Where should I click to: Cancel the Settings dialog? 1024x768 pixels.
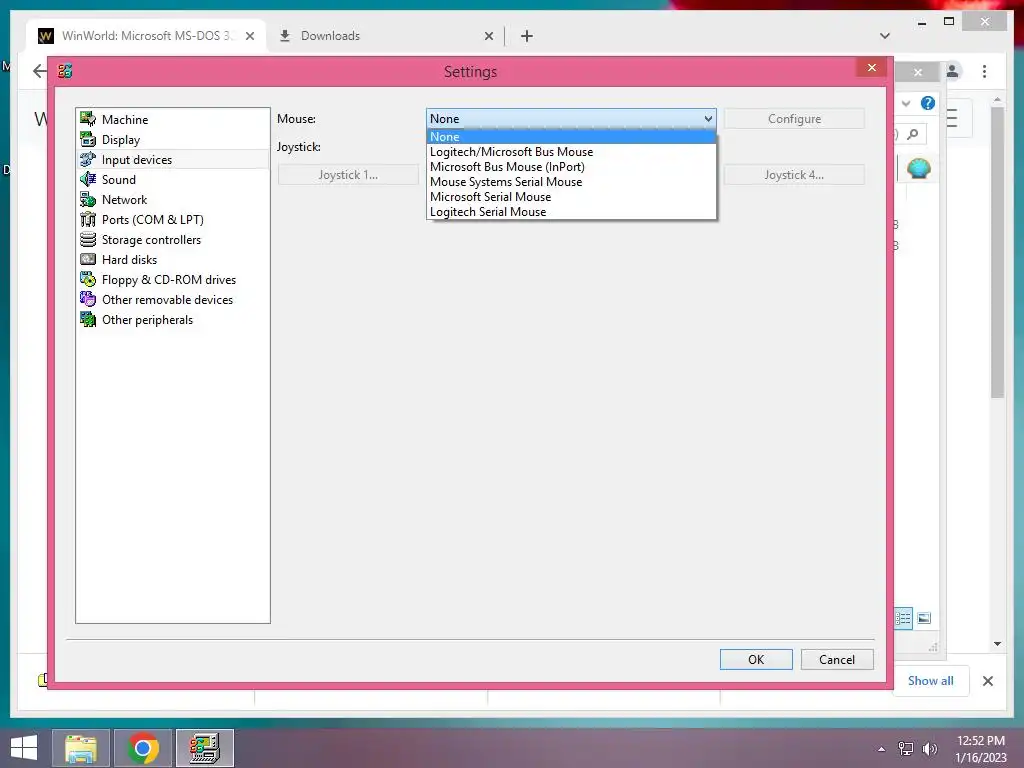[x=837, y=660]
